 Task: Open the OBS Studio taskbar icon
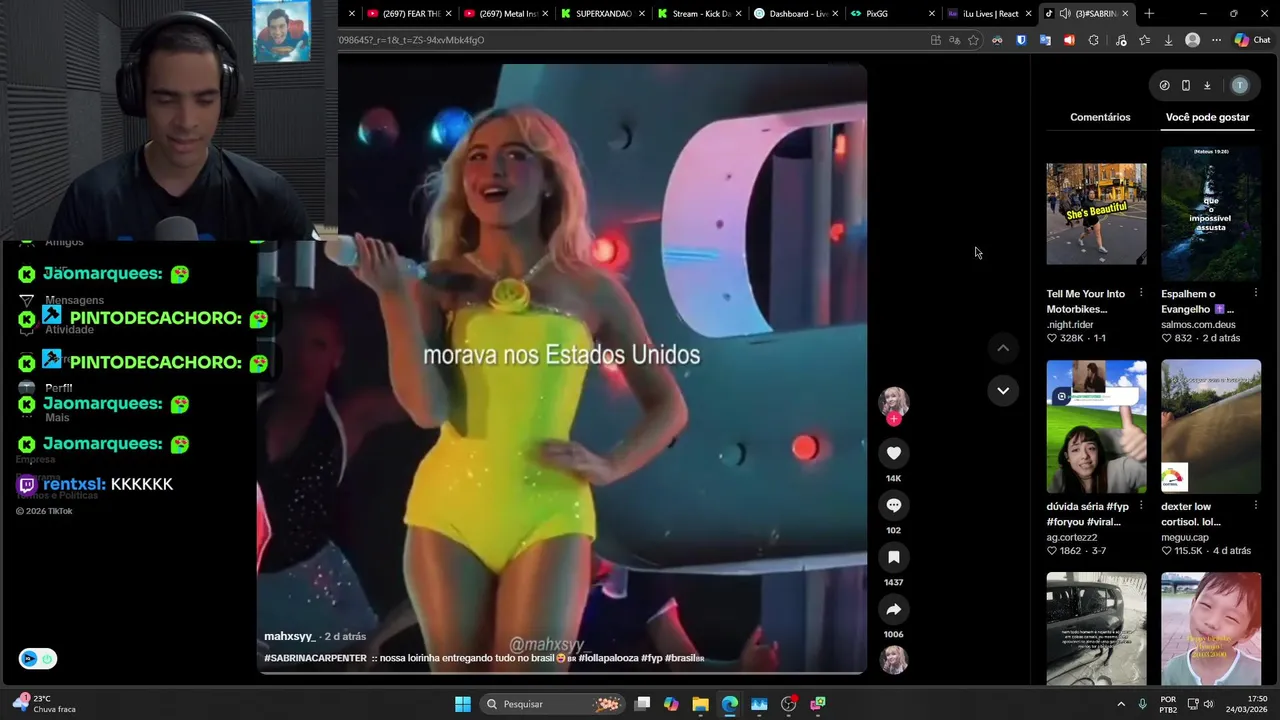click(x=789, y=704)
